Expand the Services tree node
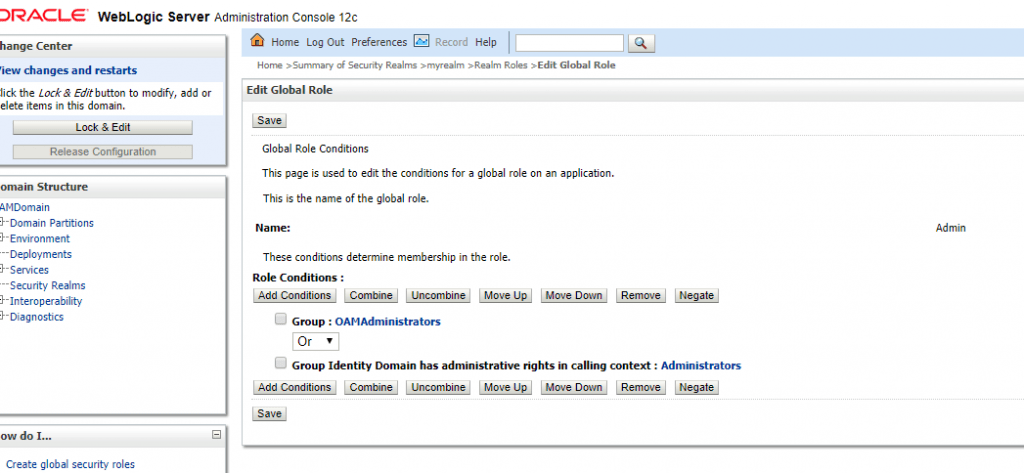1024x473 pixels. pyautogui.click(x=4, y=270)
